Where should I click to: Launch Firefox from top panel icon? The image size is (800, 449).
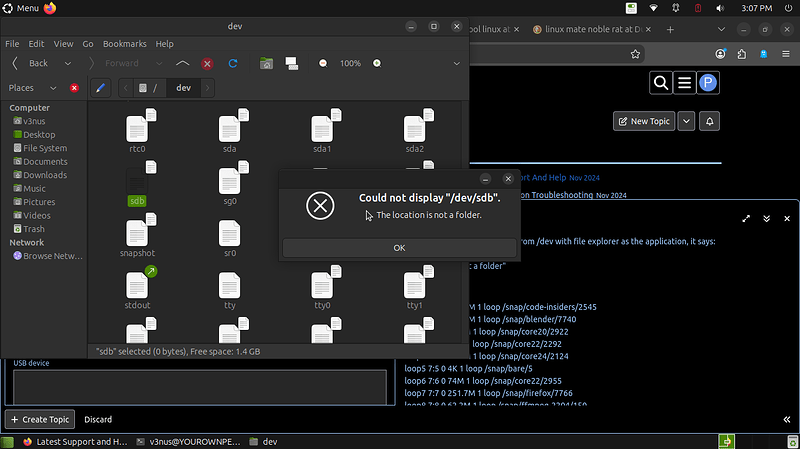click(49, 8)
